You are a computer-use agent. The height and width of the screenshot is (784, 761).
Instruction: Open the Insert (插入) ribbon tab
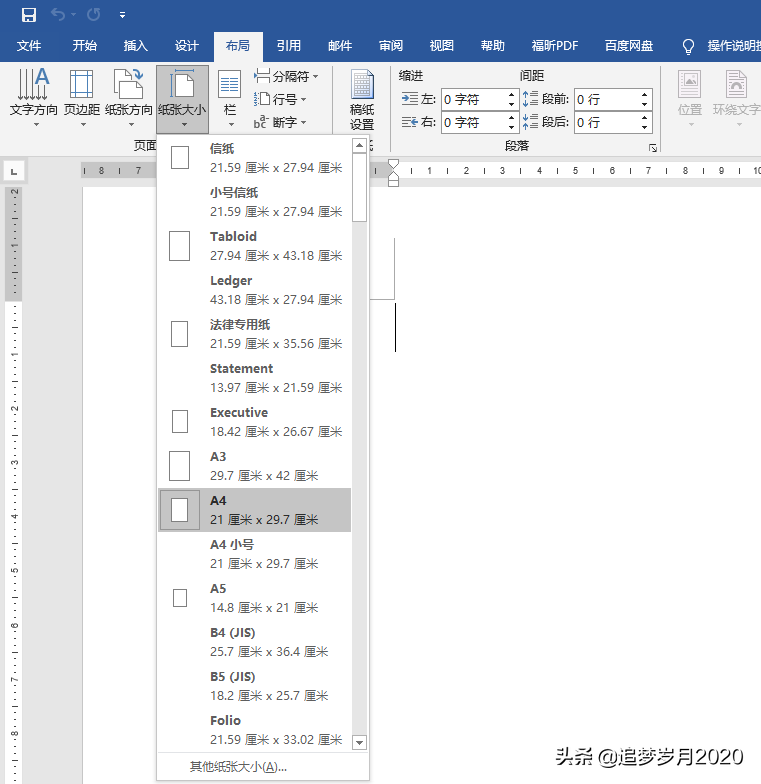point(135,46)
